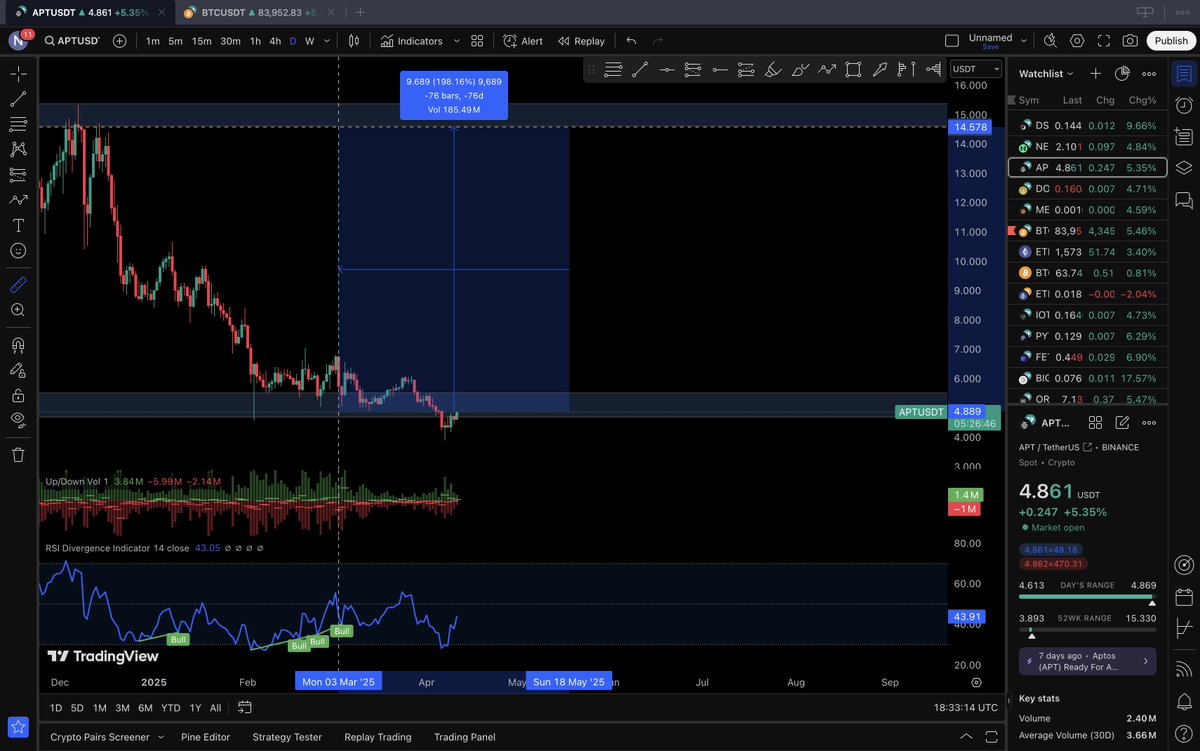Viewport: 1200px width, 751px height.
Task: Open the Alerts clock panel in right sidebar
Action: tap(1184, 105)
